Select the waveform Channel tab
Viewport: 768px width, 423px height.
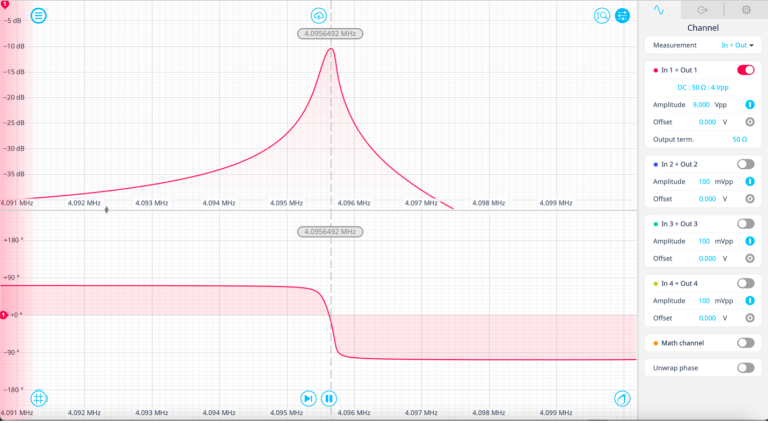click(659, 10)
